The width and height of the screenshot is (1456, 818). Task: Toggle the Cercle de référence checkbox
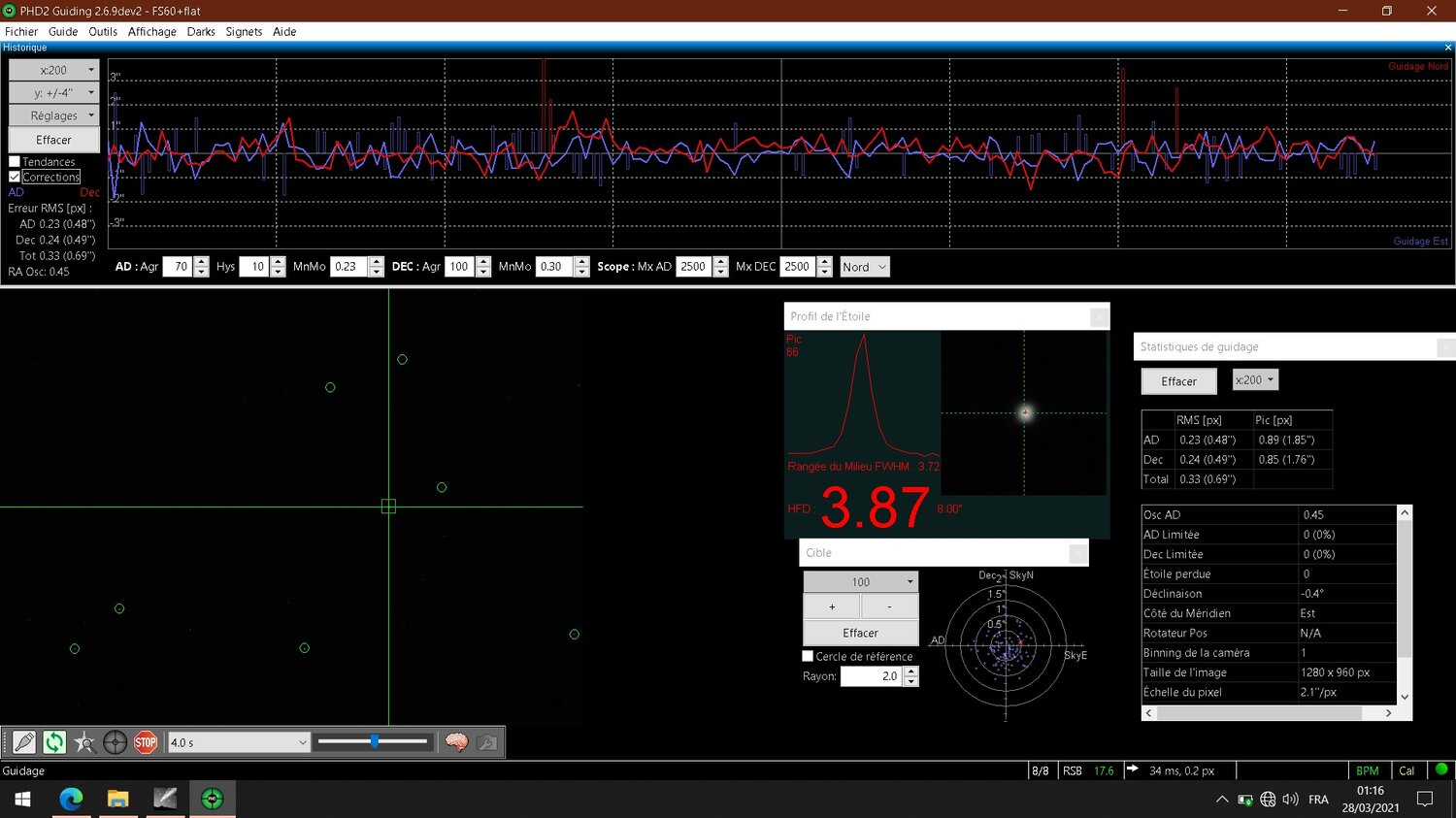coord(808,656)
